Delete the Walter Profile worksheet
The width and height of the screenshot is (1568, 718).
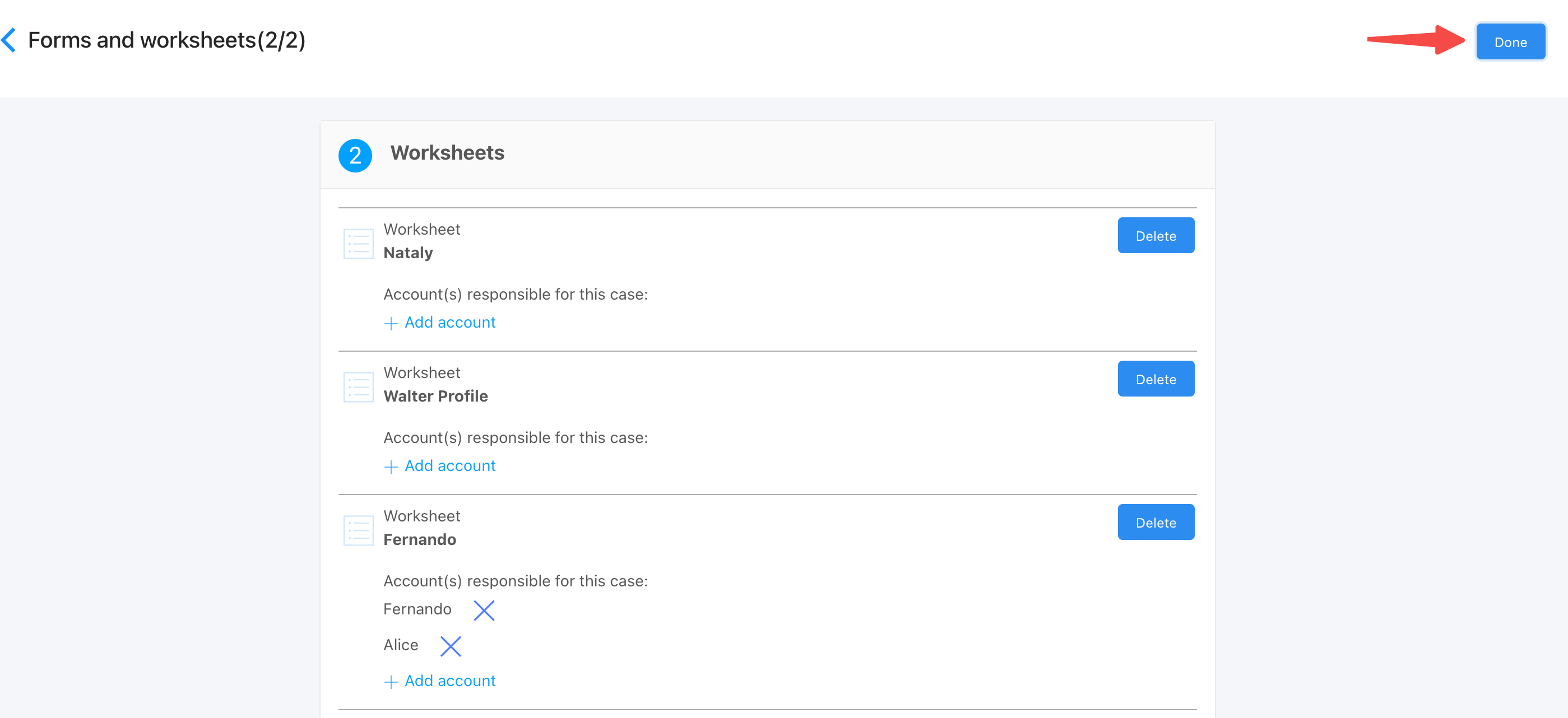tap(1156, 379)
